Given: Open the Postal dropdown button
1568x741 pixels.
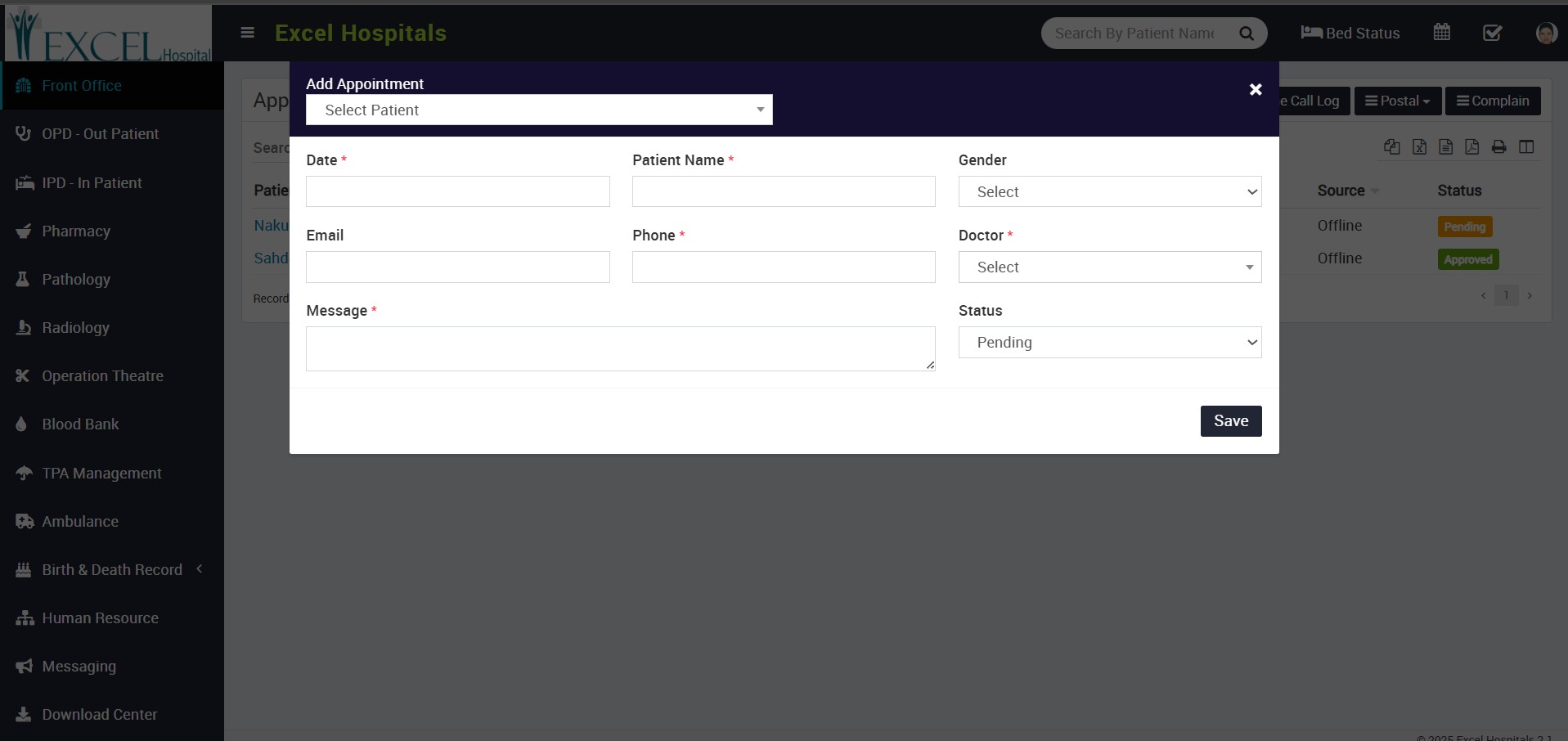Looking at the screenshot, I should click(x=1398, y=101).
